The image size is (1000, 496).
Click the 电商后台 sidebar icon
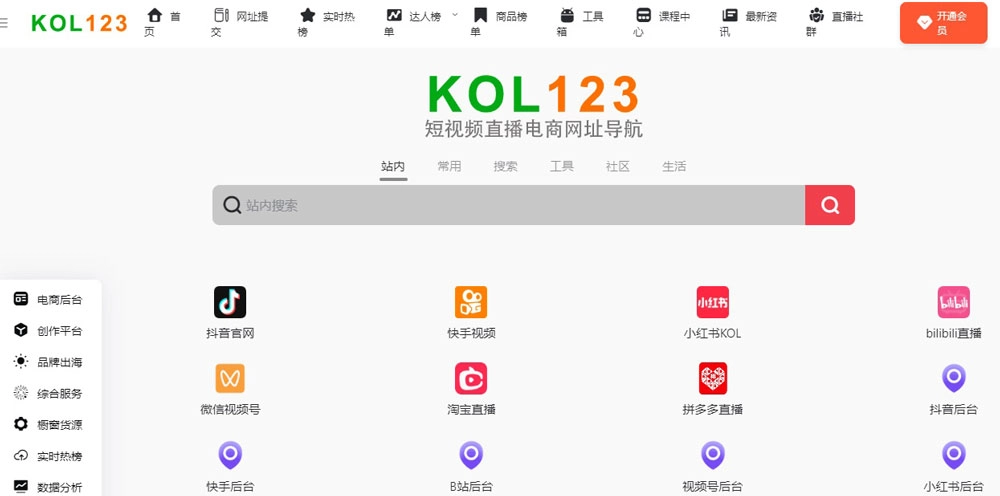pyautogui.click(x=21, y=299)
